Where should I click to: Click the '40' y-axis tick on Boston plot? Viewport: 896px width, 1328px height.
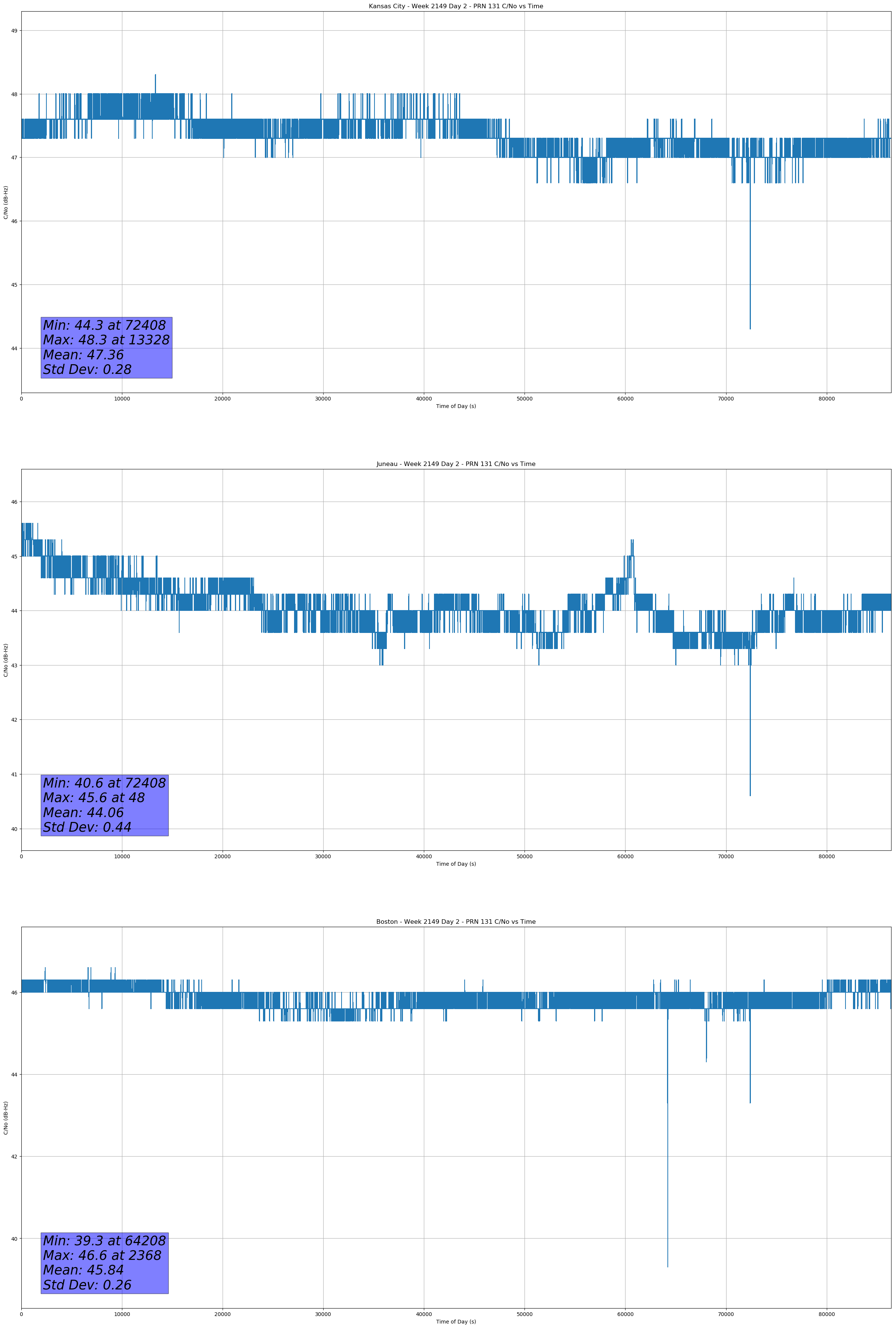[14, 1239]
